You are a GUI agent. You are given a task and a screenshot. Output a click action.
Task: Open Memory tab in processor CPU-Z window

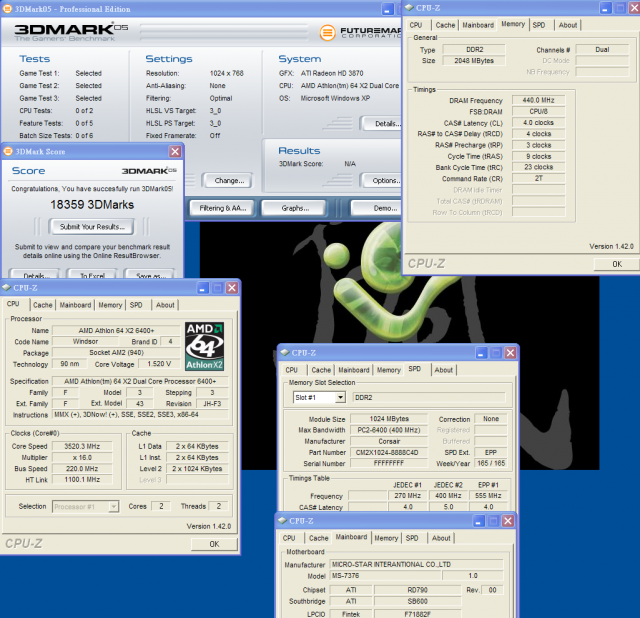[x=110, y=305]
